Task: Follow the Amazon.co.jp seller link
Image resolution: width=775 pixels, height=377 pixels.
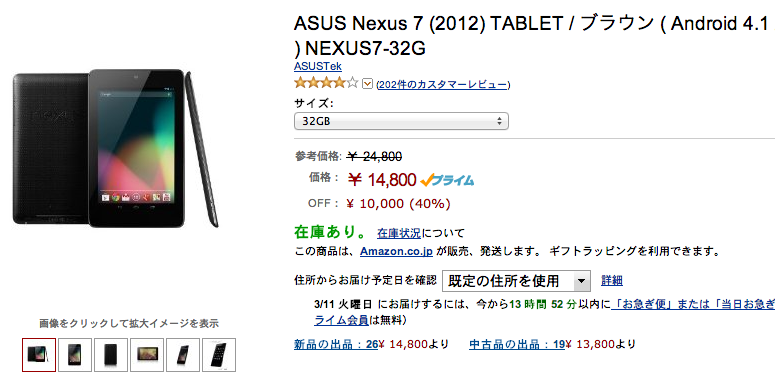Action: (x=396, y=251)
